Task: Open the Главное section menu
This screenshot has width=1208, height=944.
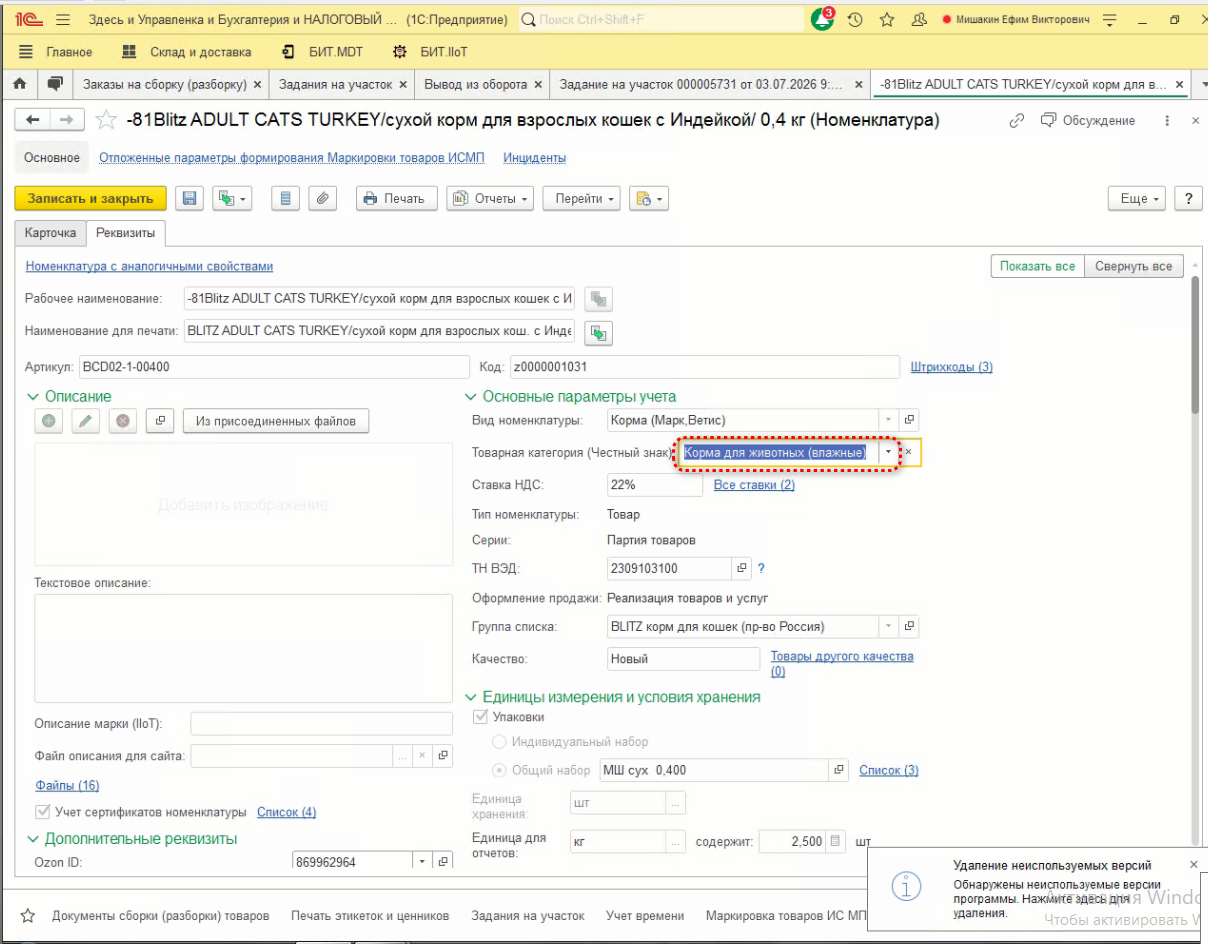Action: click(x=57, y=52)
